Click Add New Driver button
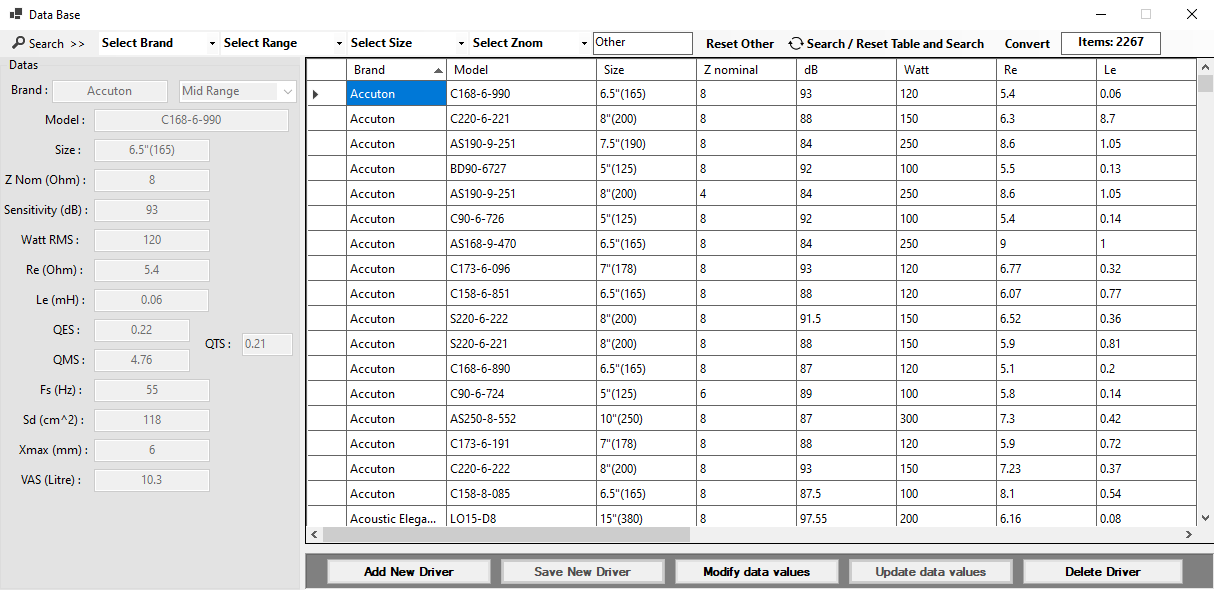 coord(409,572)
